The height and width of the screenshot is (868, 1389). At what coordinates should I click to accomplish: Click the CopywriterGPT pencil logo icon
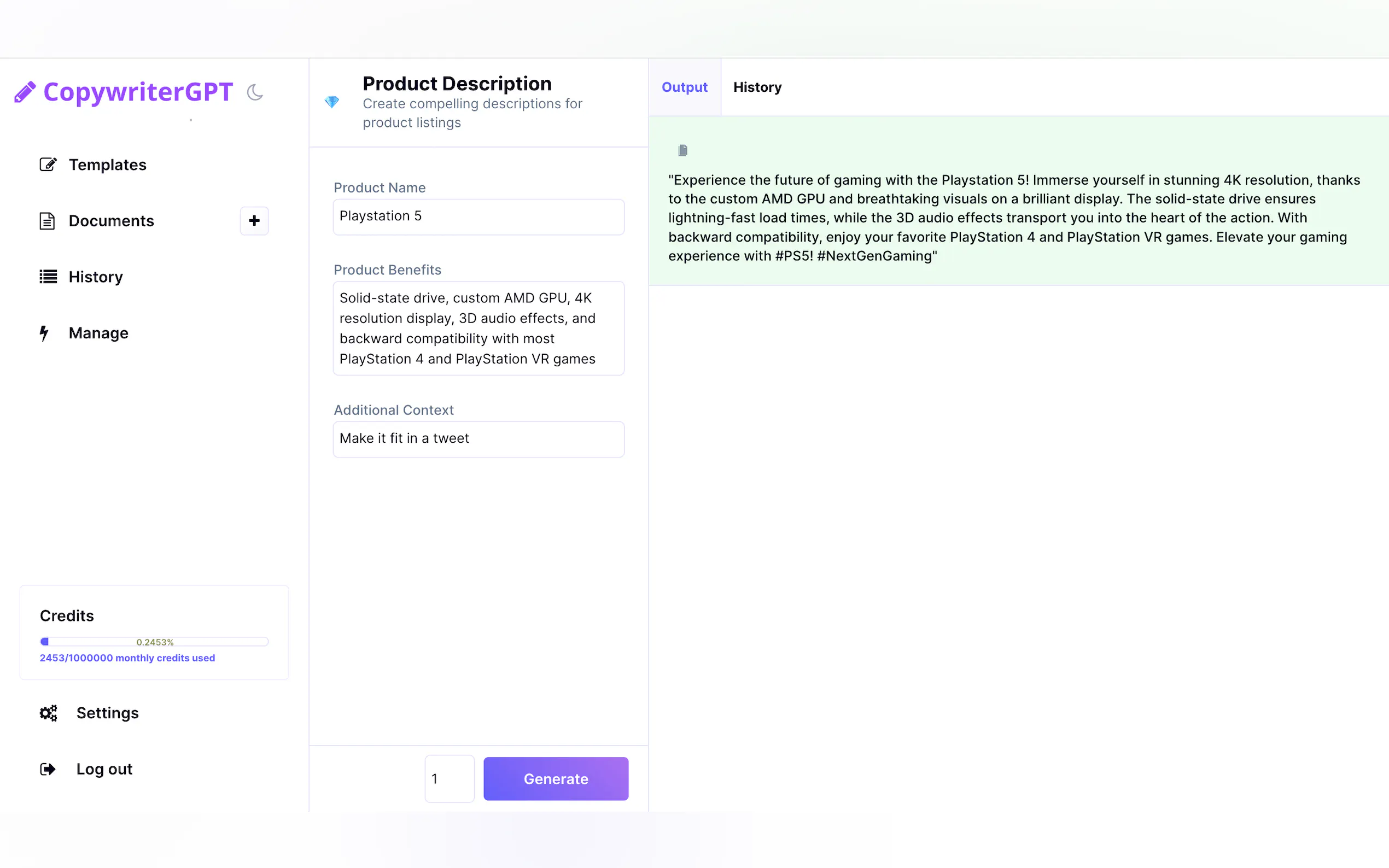point(25,92)
